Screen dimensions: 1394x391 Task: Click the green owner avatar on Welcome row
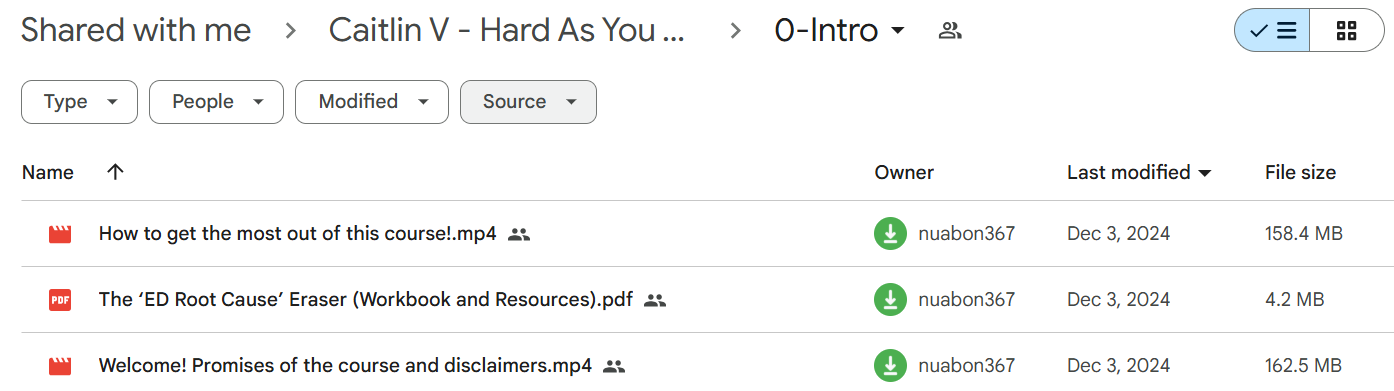890,365
